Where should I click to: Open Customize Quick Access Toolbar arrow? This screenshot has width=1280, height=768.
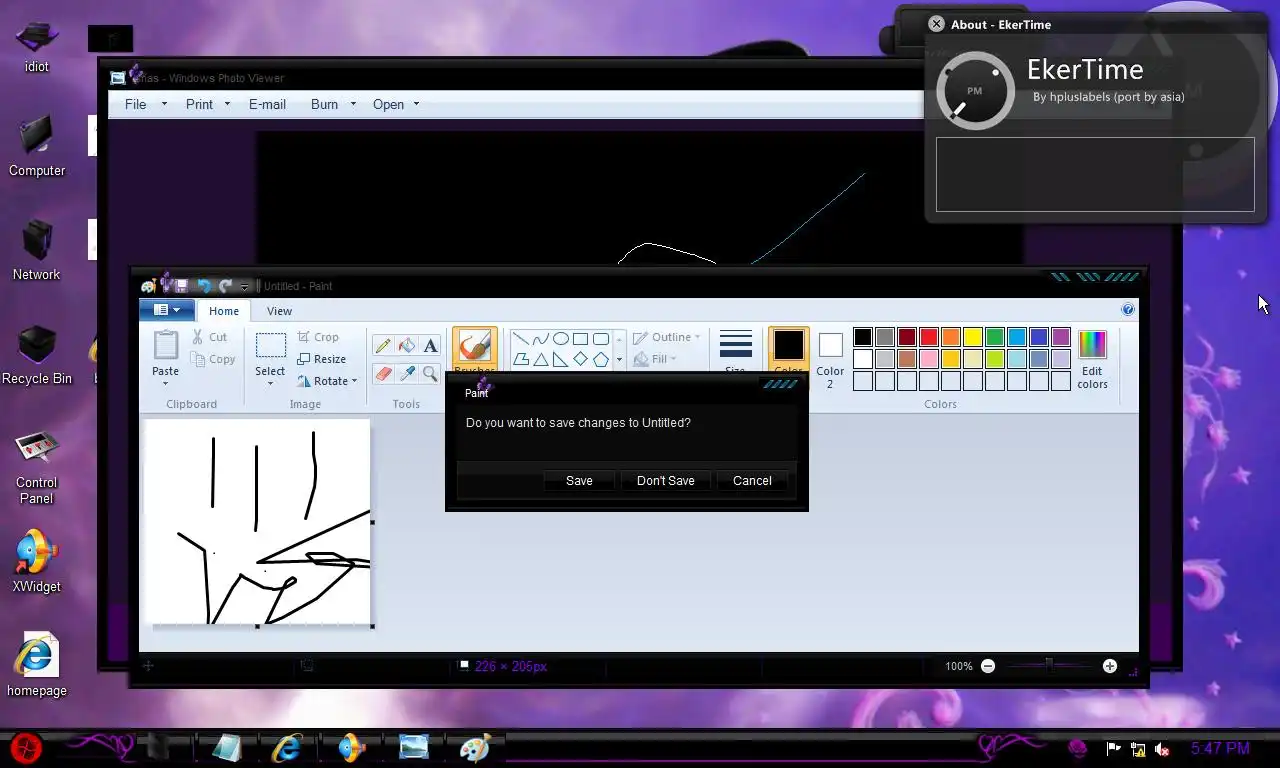(x=244, y=287)
